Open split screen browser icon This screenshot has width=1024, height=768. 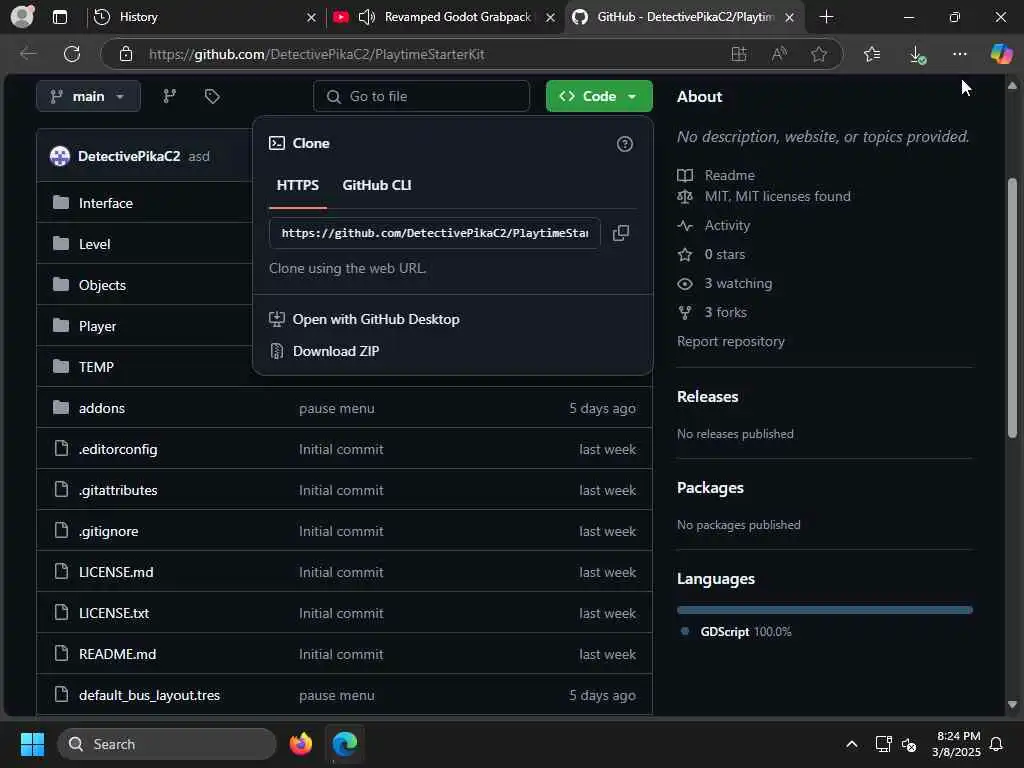click(x=739, y=54)
